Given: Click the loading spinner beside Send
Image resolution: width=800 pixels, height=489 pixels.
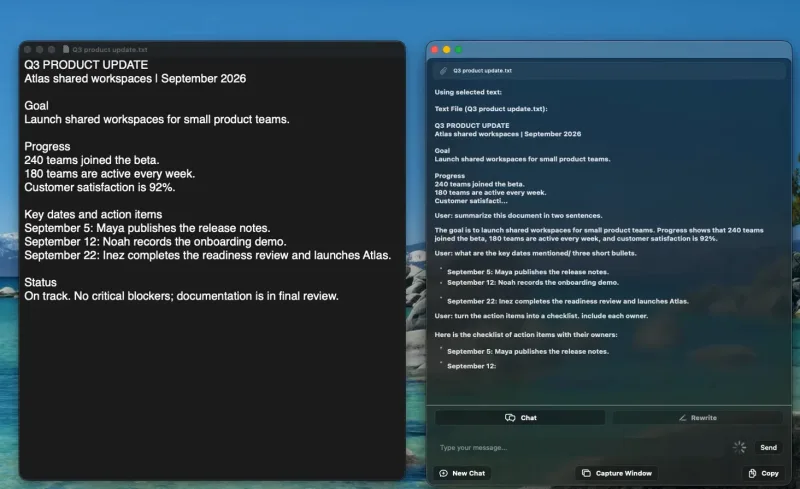Looking at the screenshot, I should (x=739, y=447).
